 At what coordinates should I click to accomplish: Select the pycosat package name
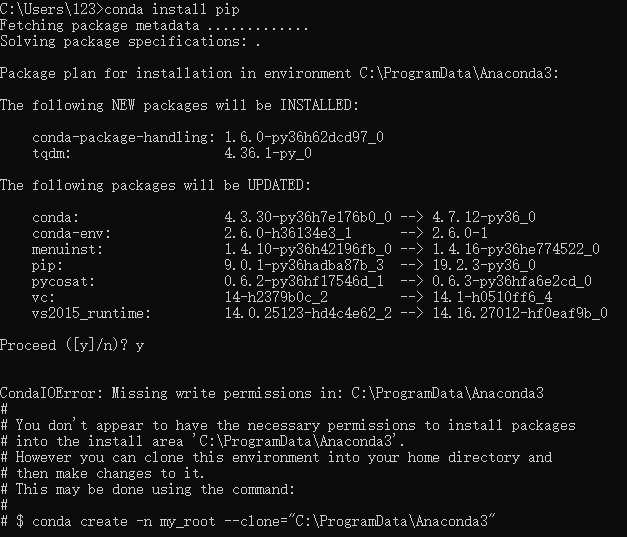tap(64, 281)
